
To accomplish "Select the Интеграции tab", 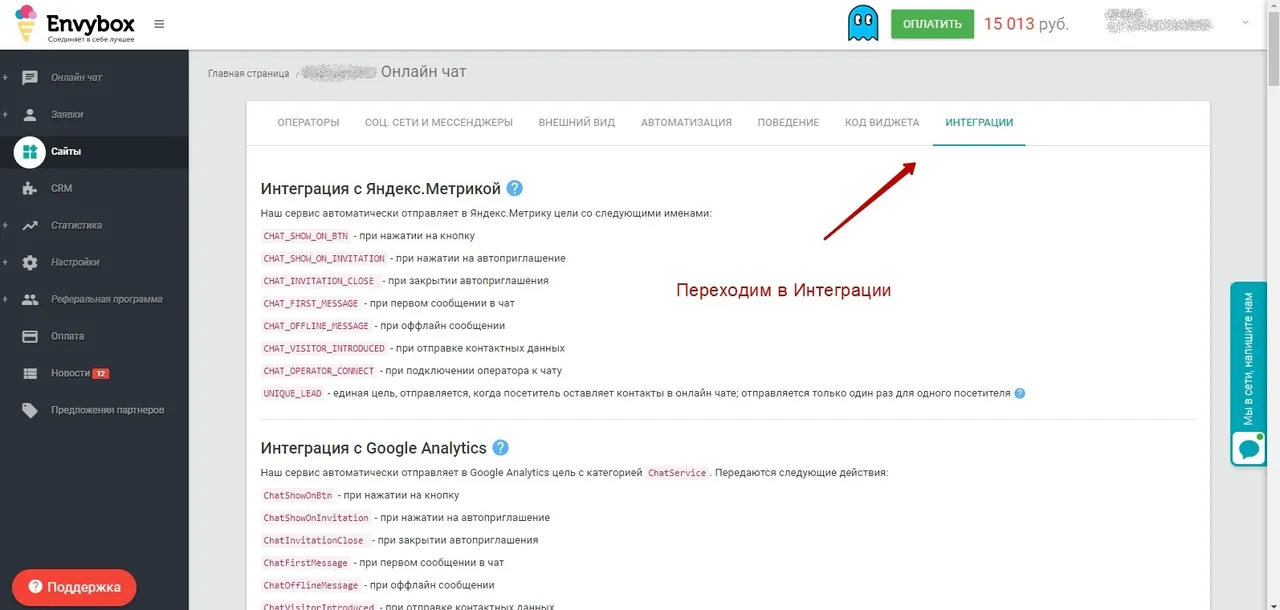I will tap(979, 123).
